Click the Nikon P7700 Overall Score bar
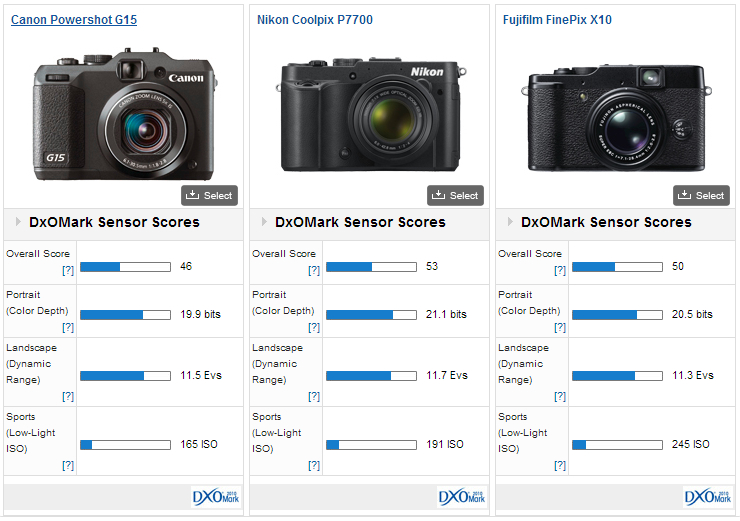 click(x=371, y=267)
